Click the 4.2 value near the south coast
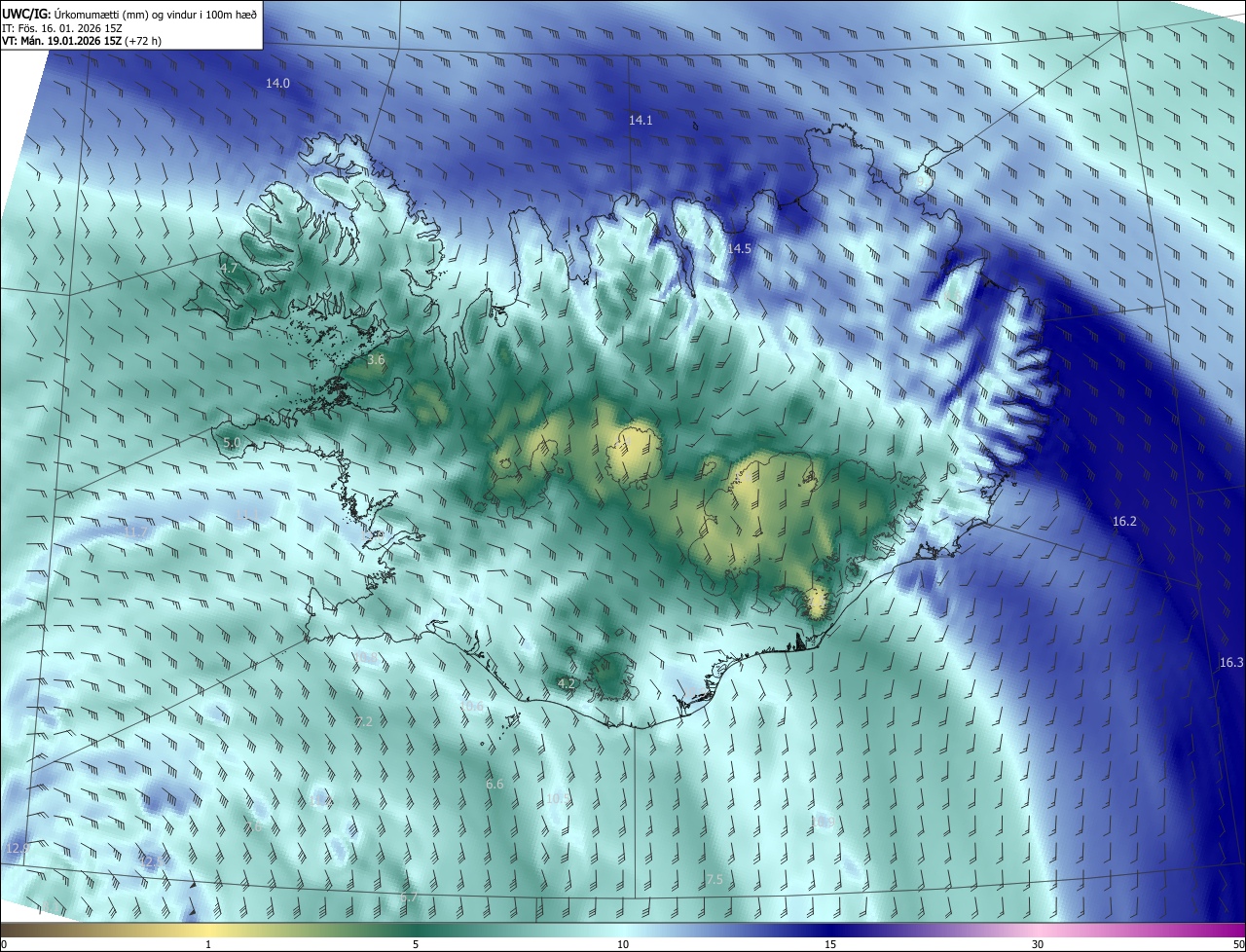Viewport: 1246px width, 952px height. coord(567,684)
